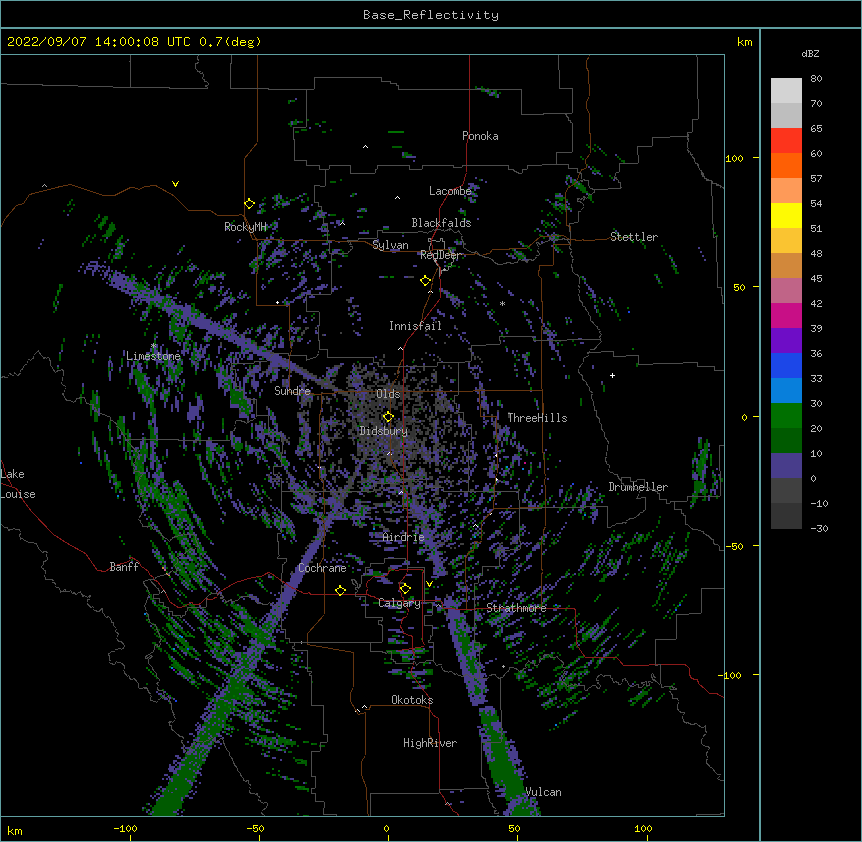Click the RedDeer city label
The image size is (862, 842).
(440, 255)
